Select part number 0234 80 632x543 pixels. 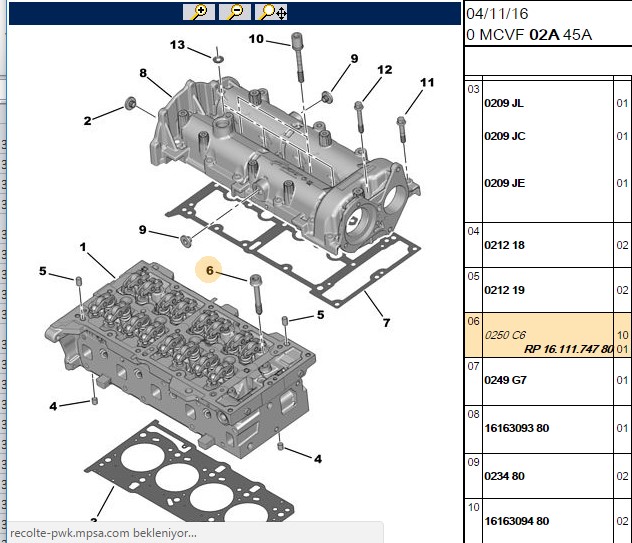[504, 476]
